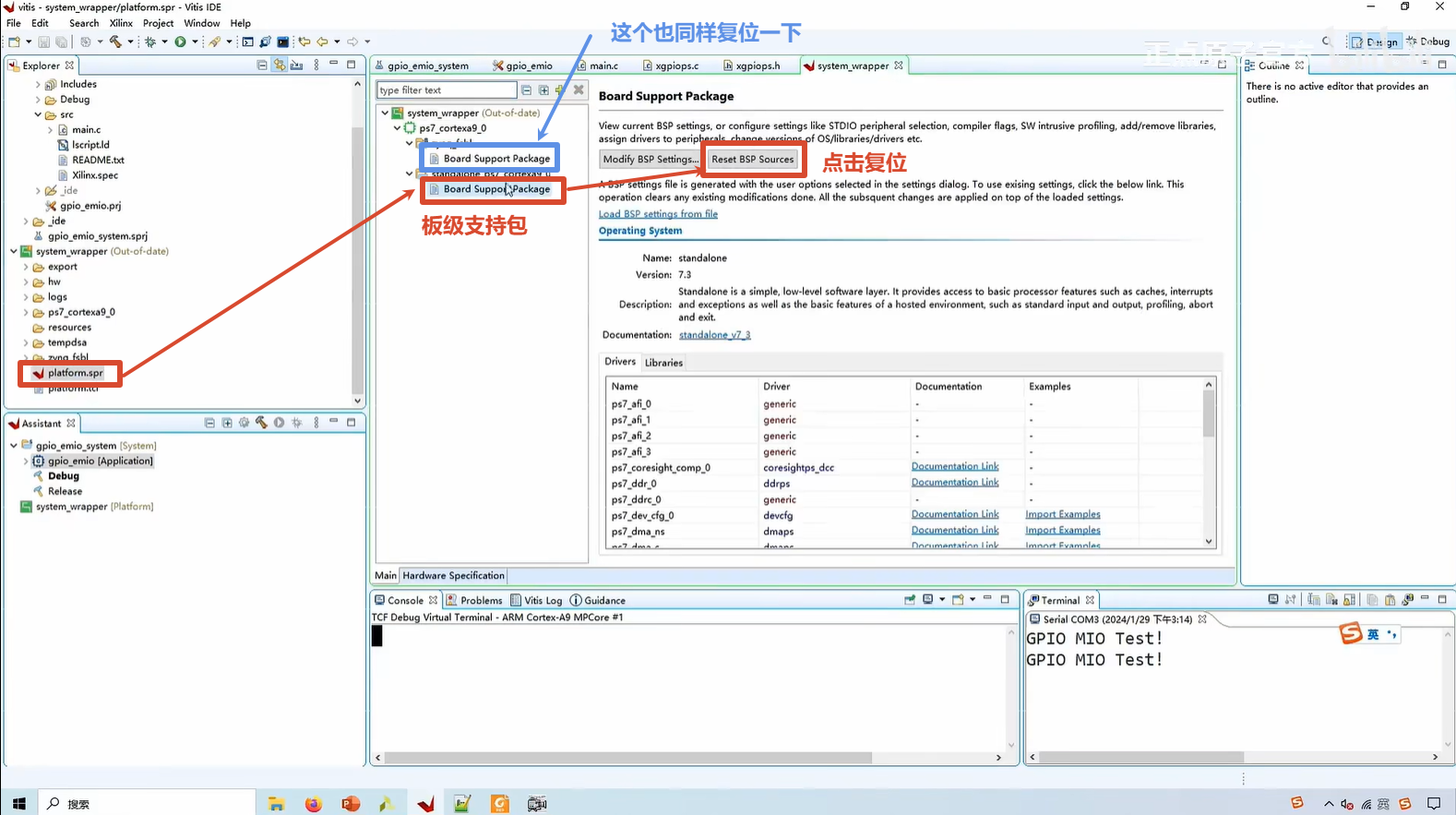Switch to the xgpiops.h editor tab
Screen dimensions: 1456x815
(x=752, y=66)
